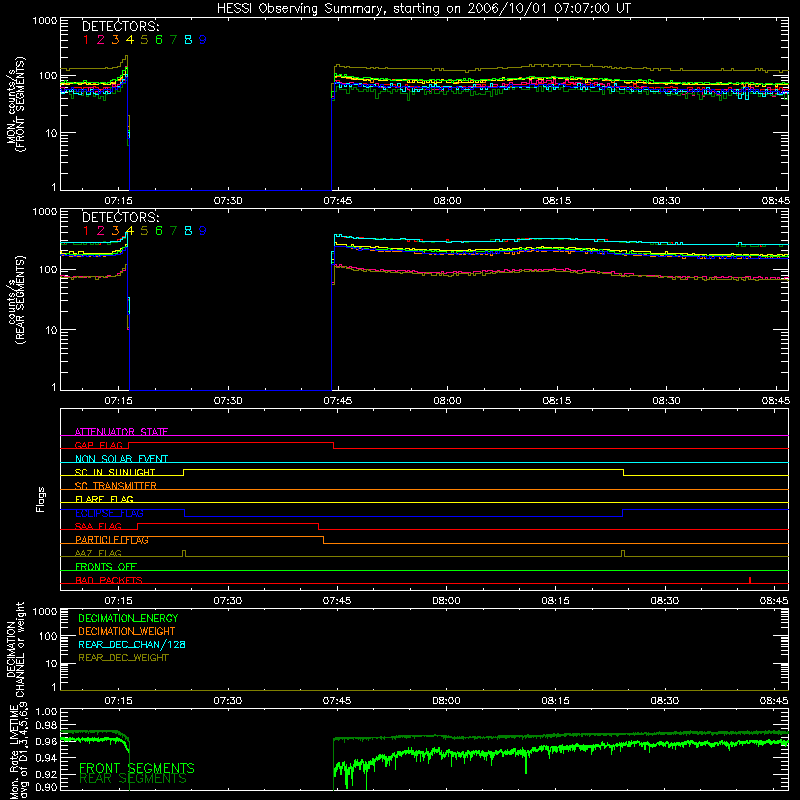This screenshot has height=800, width=800.
Task: Select olive detector 5 in front segments legend
Action: pos(144,40)
